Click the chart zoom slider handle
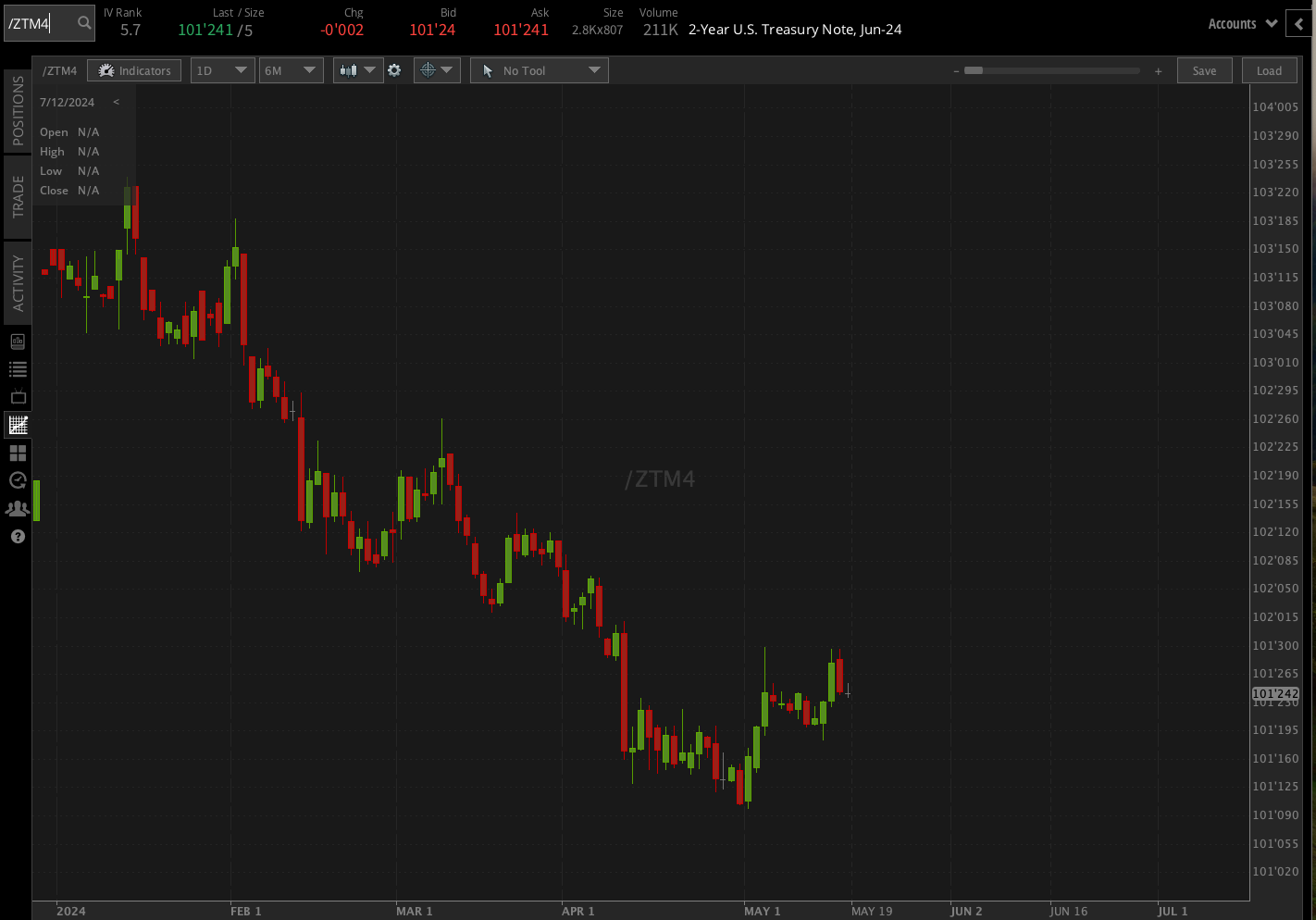The image size is (1316, 920). (x=974, y=70)
